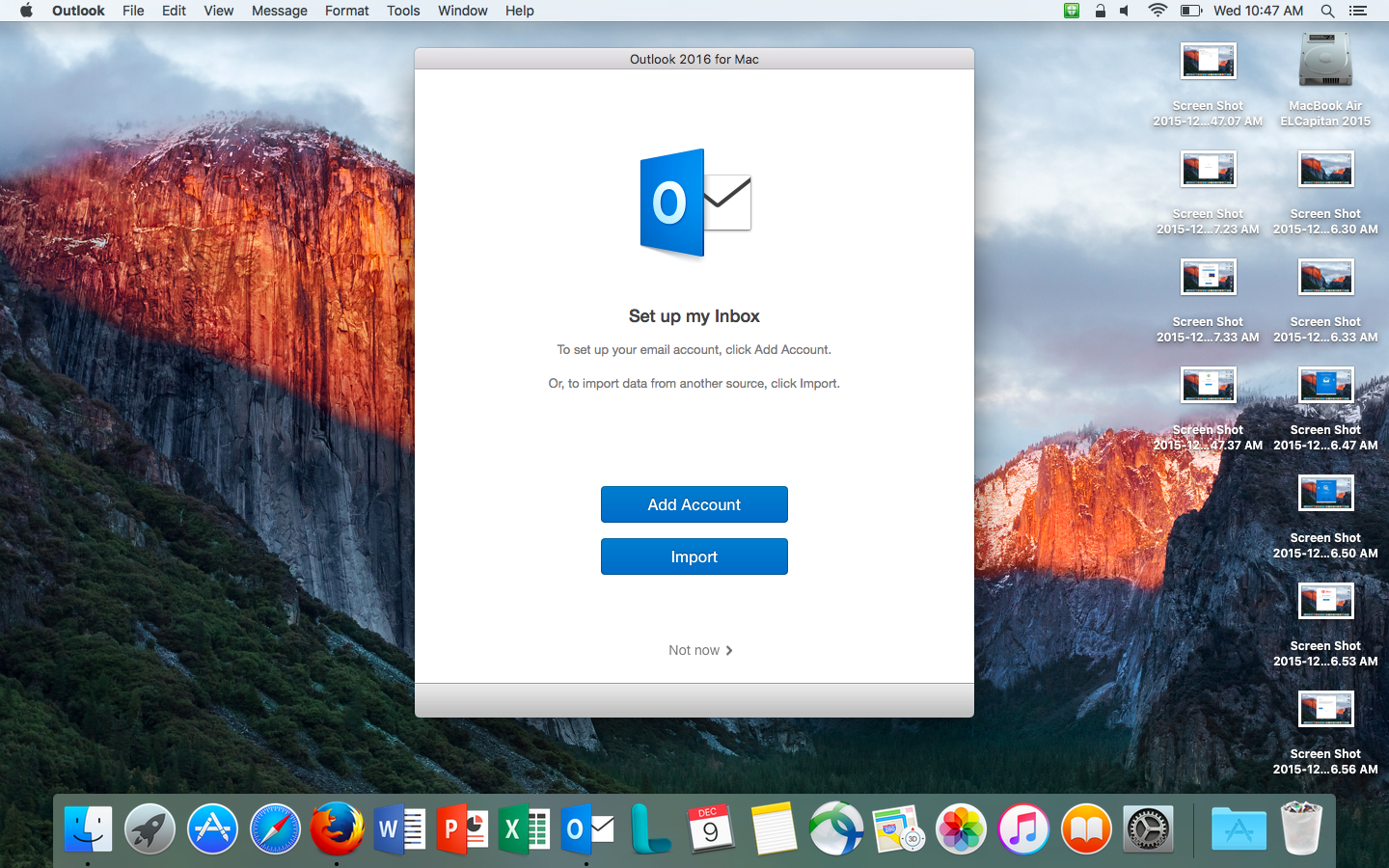
Task: Open Firefox from the dock
Action: (337, 828)
